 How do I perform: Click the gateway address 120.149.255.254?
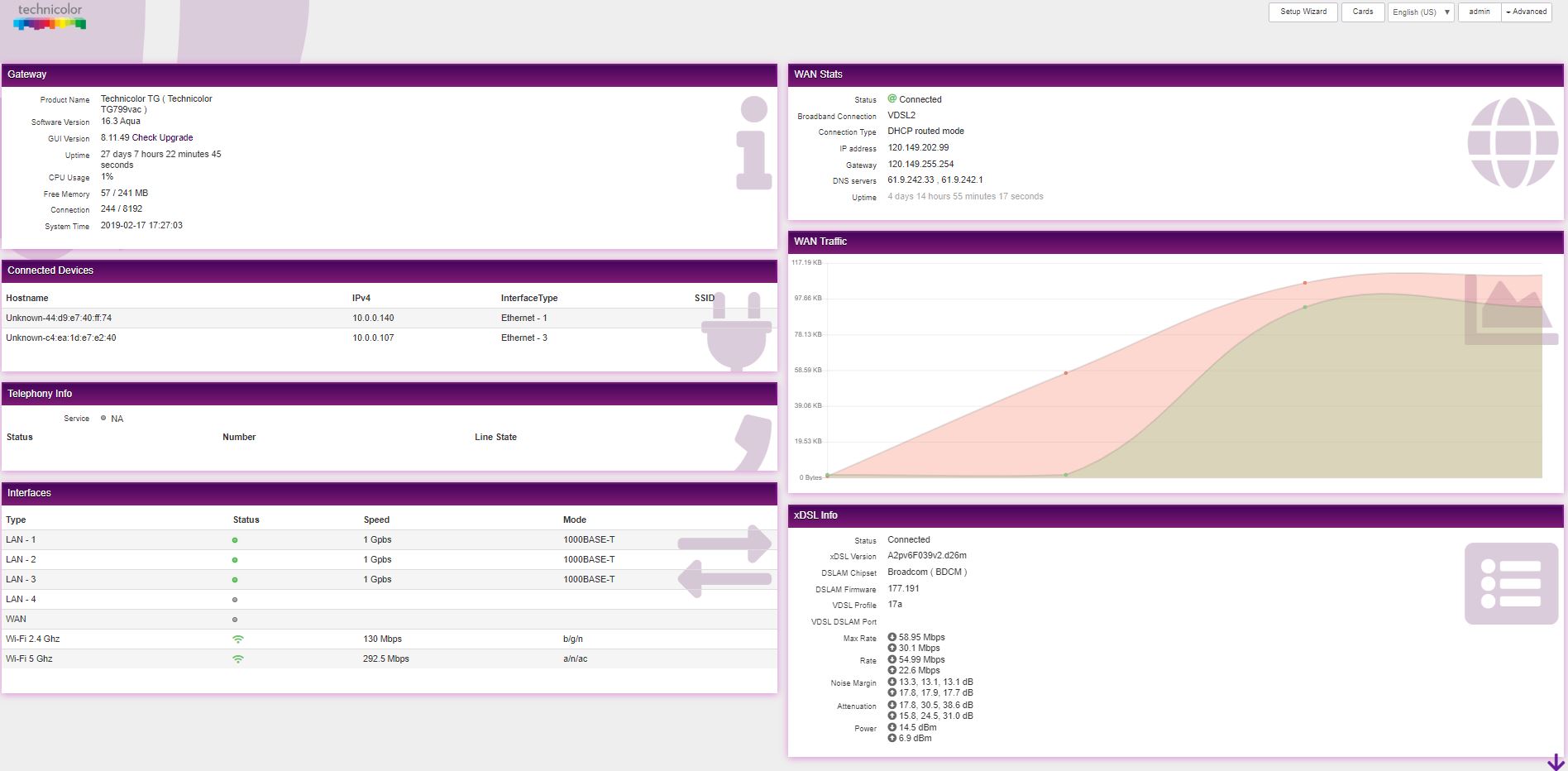click(920, 165)
